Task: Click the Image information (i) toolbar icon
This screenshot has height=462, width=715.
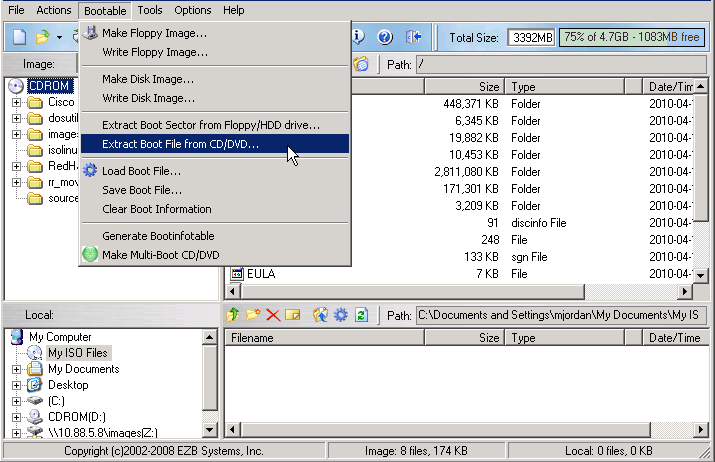Action: [358, 37]
